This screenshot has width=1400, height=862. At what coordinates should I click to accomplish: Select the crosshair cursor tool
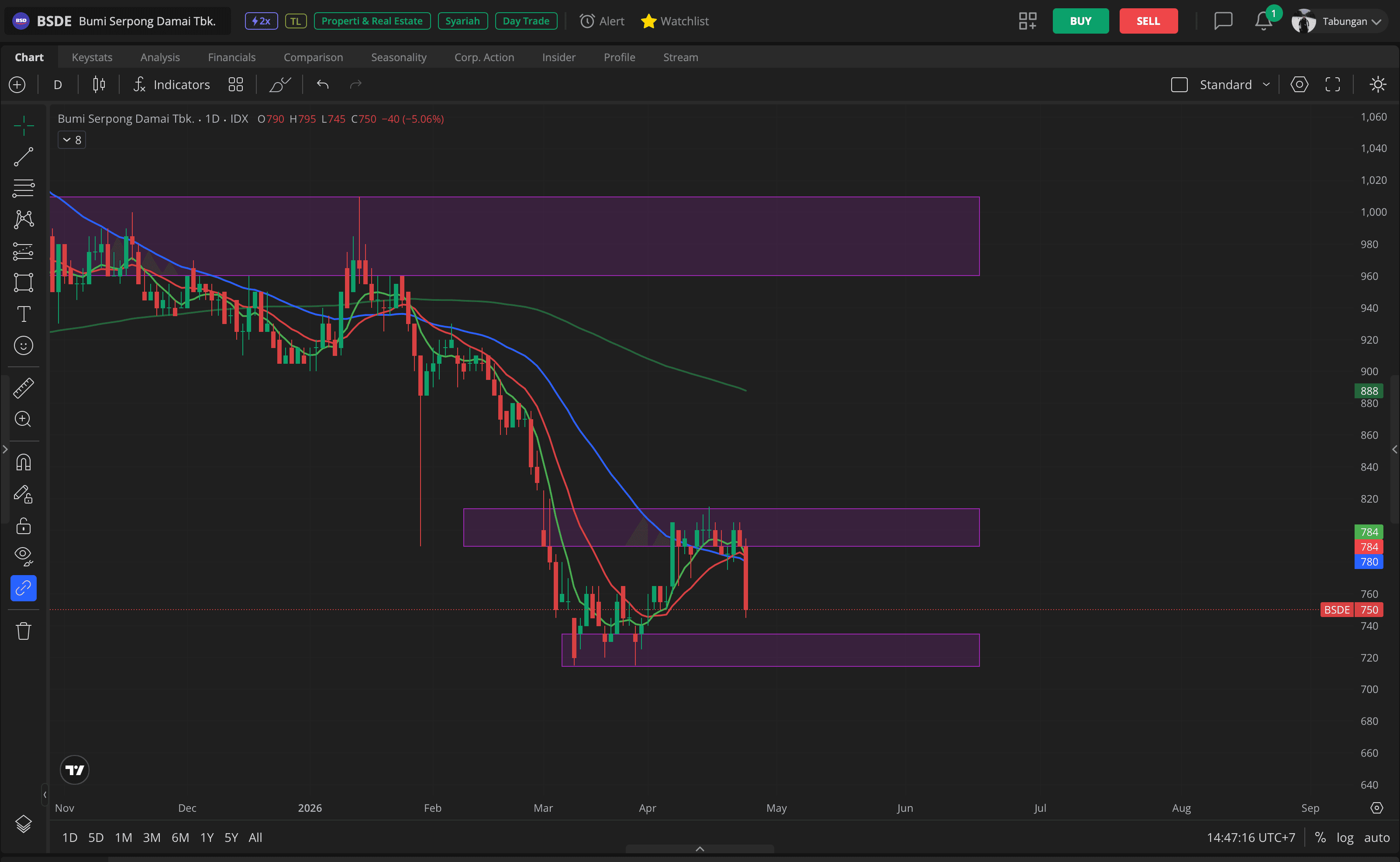(x=24, y=124)
